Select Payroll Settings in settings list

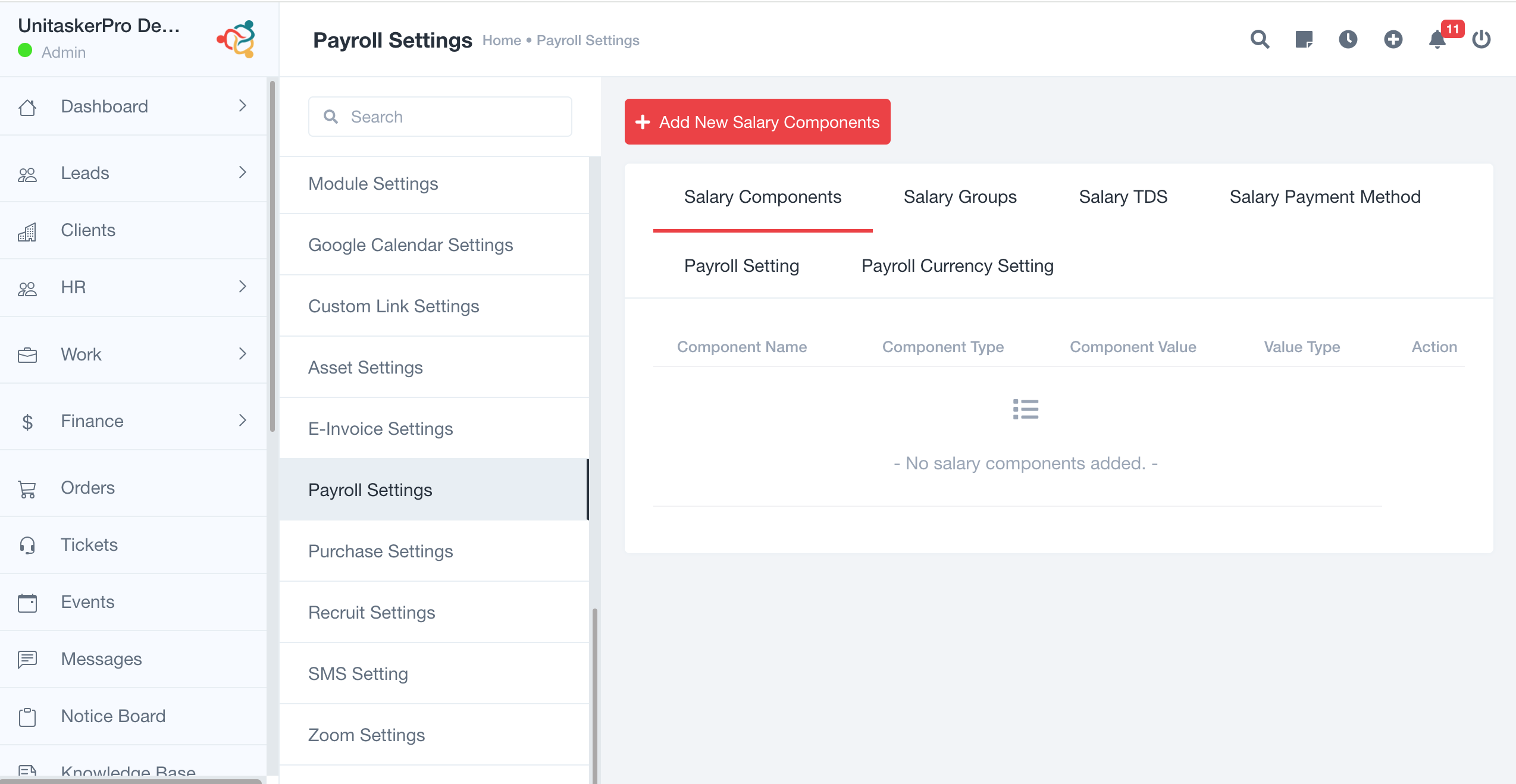click(x=434, y=490)
